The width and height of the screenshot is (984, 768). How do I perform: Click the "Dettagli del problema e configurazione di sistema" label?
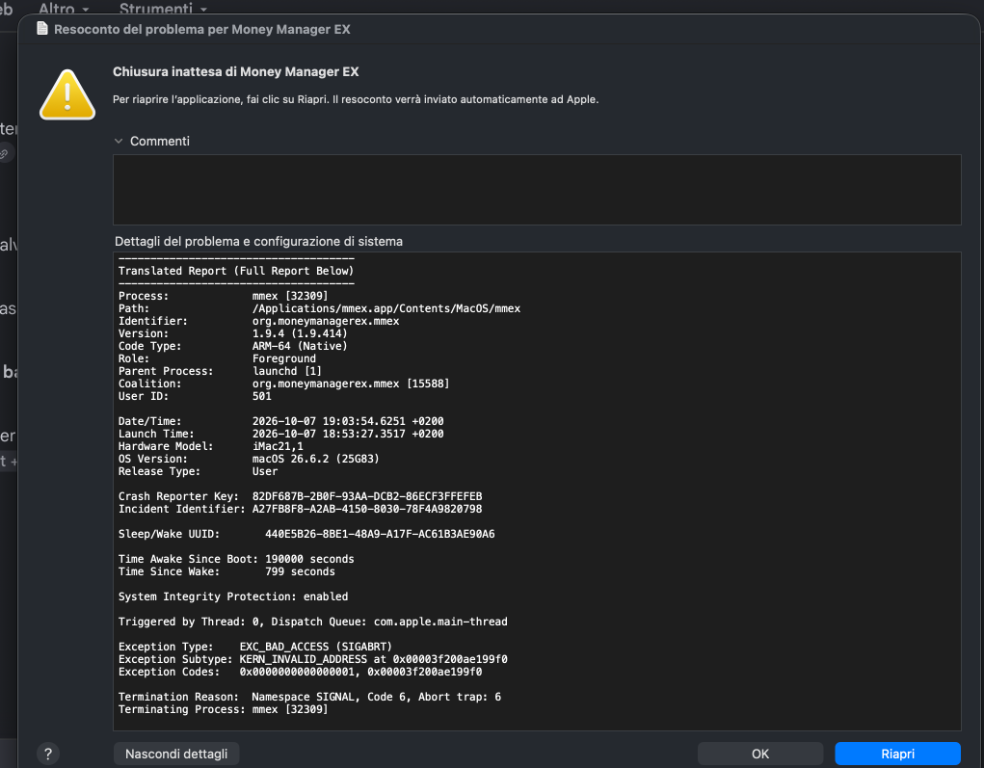point(259,242)
